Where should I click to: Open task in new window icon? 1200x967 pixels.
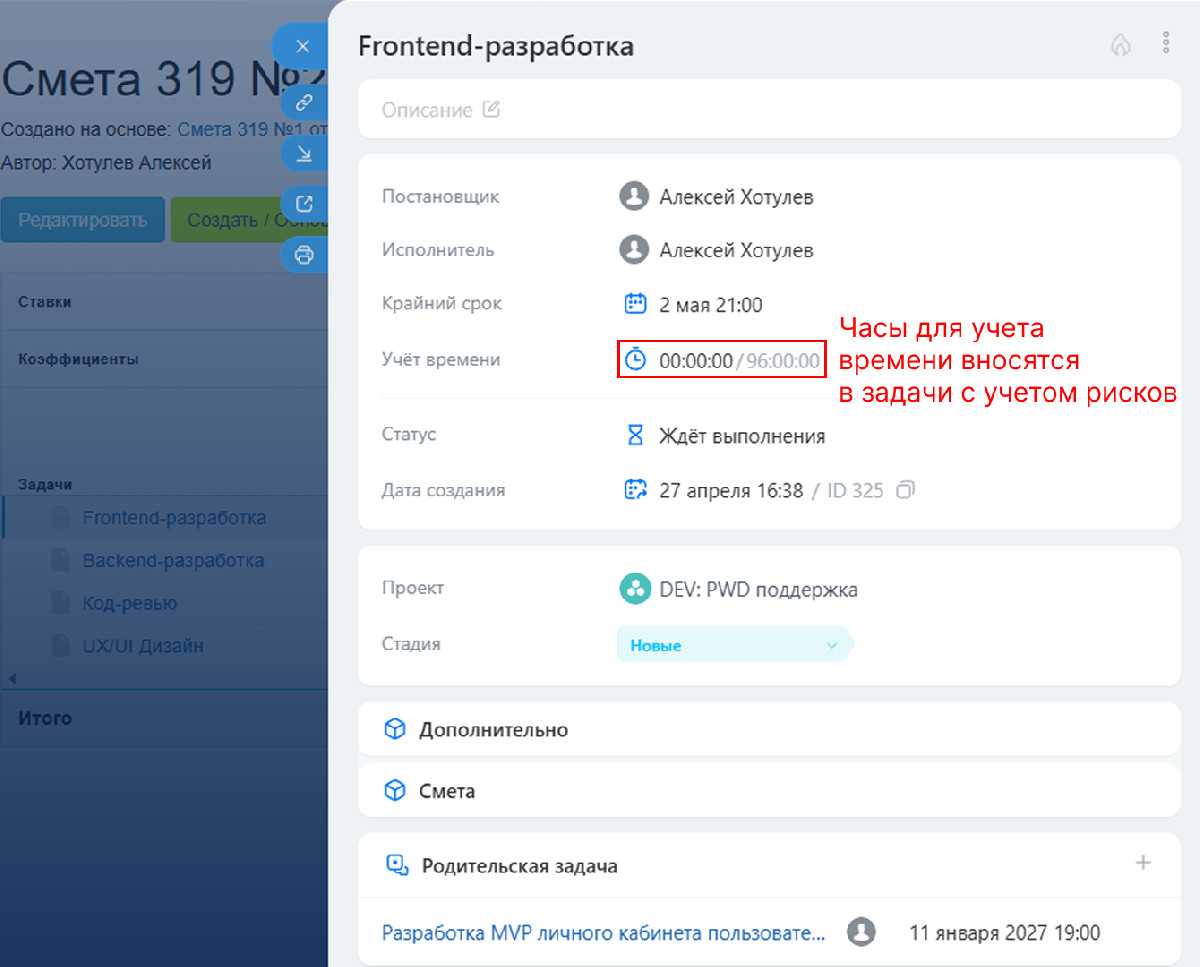tap(304, 204)
